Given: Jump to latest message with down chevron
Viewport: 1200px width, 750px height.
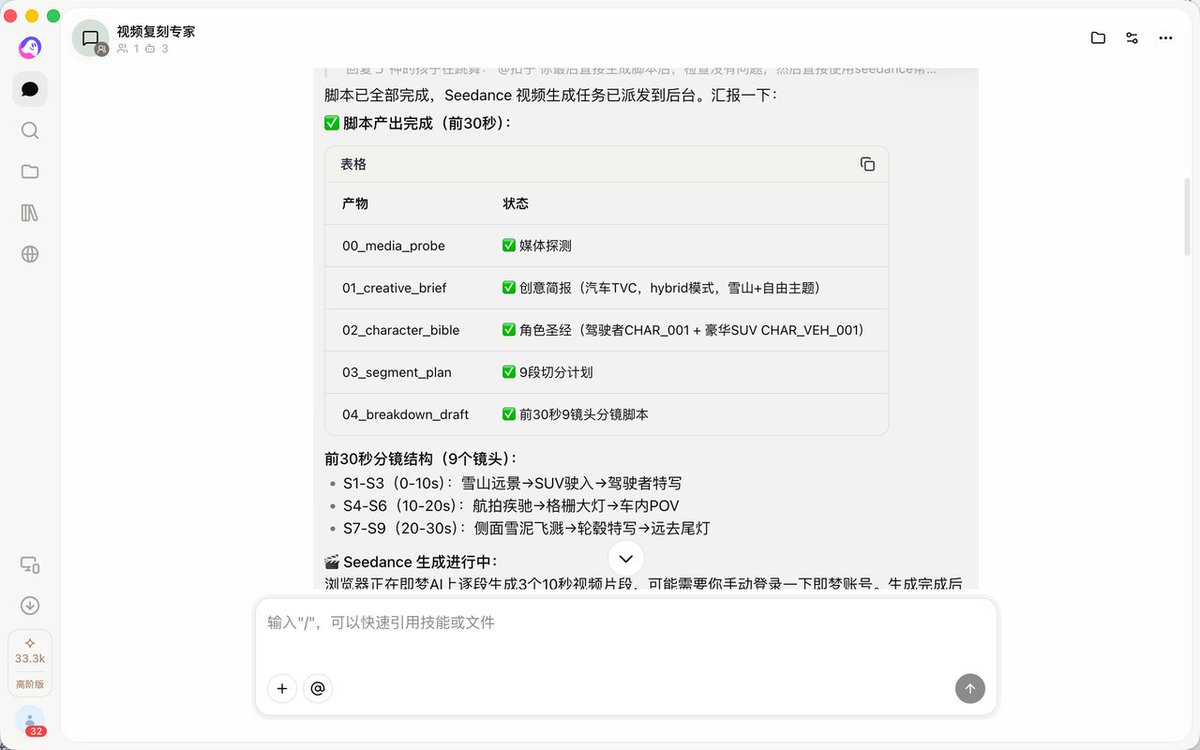Looking at the screenshot, I should (x=626, y=558).
